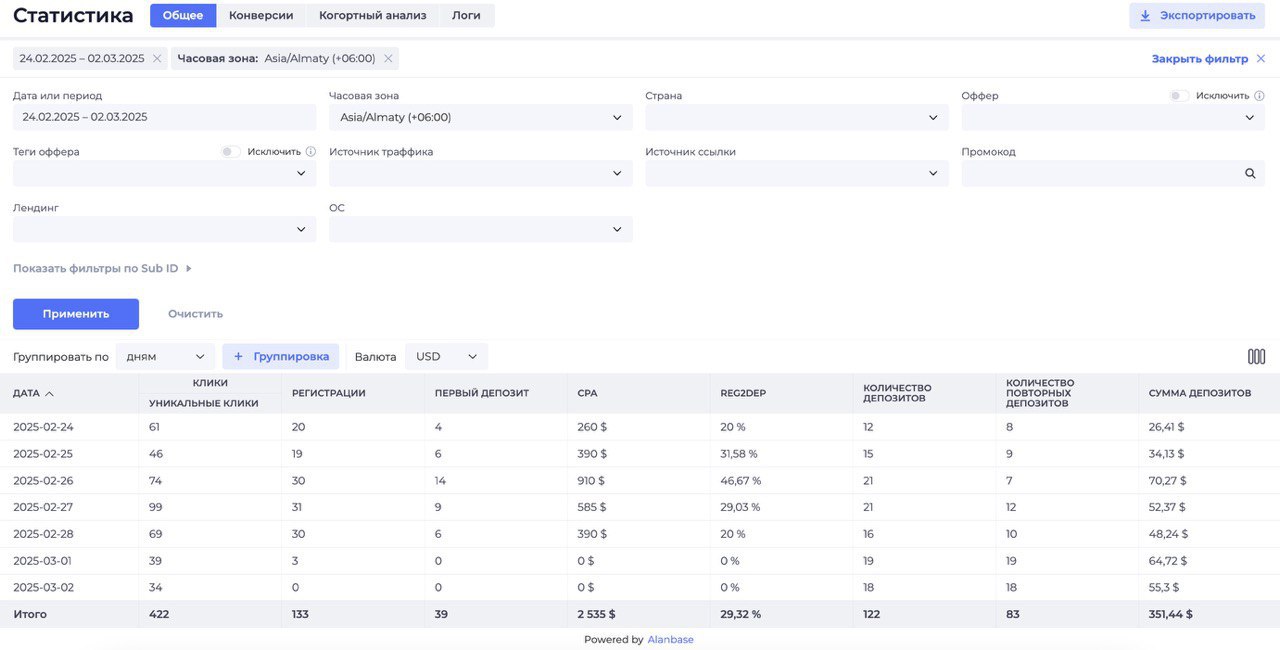Image resolution: width=1280 pixels, height=650 pixels.
Task: Toggle Исключить switch for Оффер
Action: [x=1180, y=96]
